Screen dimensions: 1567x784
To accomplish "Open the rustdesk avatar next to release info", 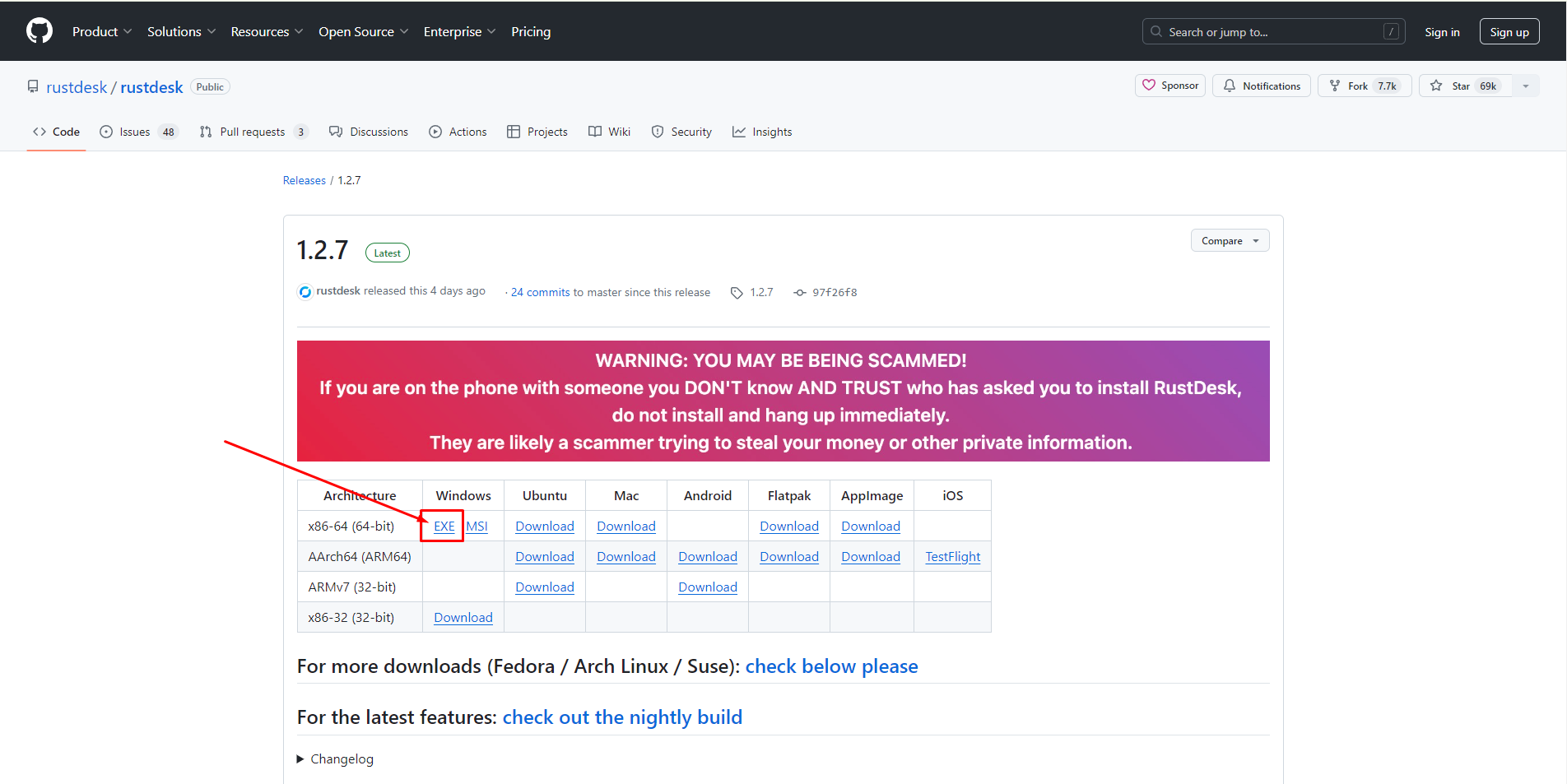I will tap(305, 291).
